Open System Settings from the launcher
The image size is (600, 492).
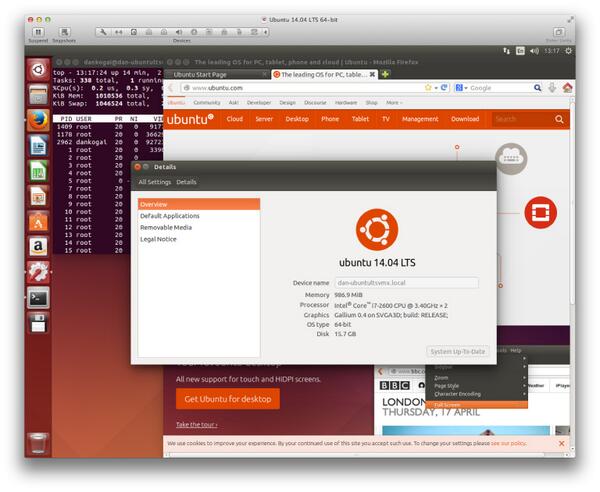click(38, 272)
